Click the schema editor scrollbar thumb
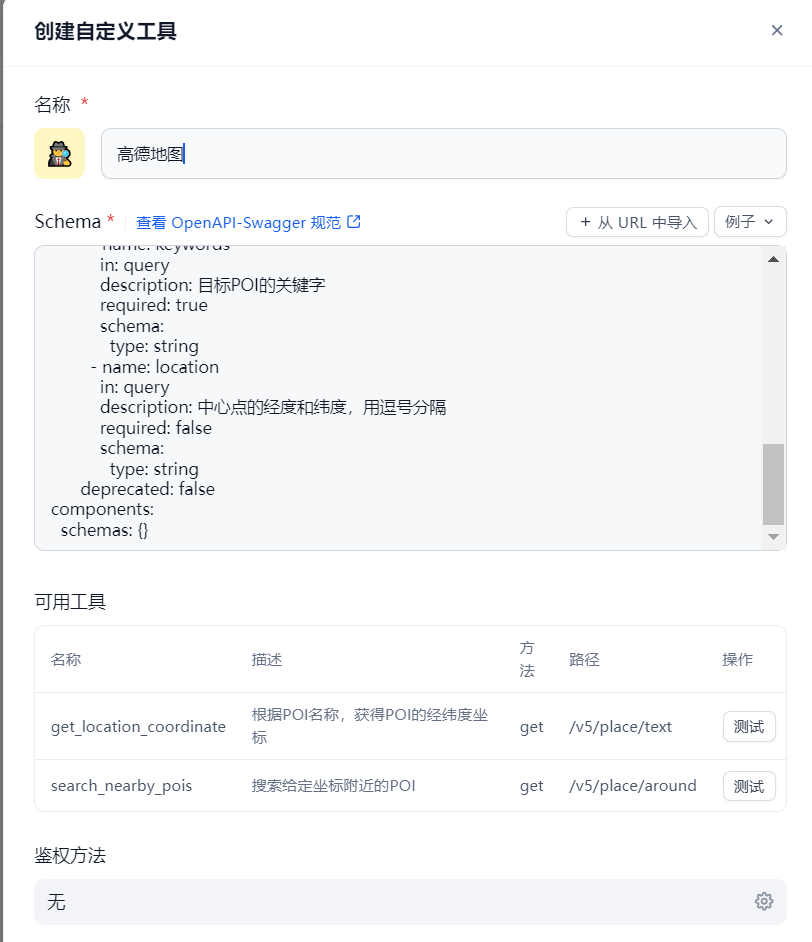812x942 pixels. pos(774,484)
